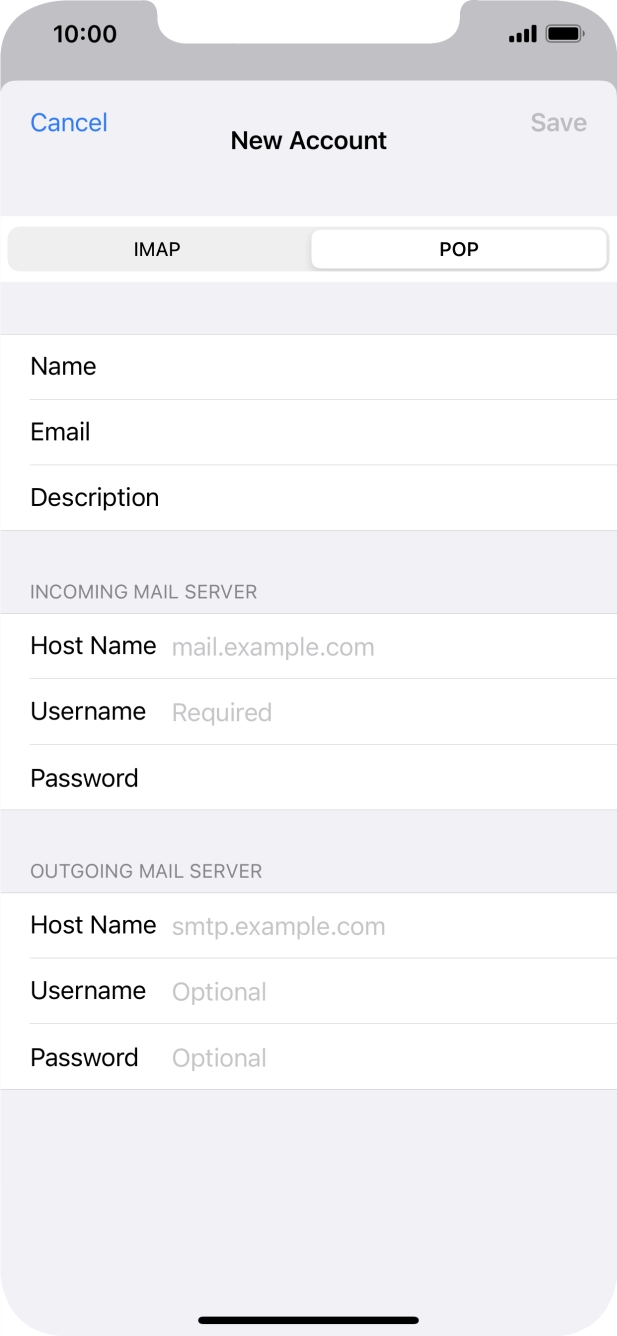This screenshot has width=617, height=1336.
Task: Tap the outgoing Password Optional field
Action: [308, 1057]
